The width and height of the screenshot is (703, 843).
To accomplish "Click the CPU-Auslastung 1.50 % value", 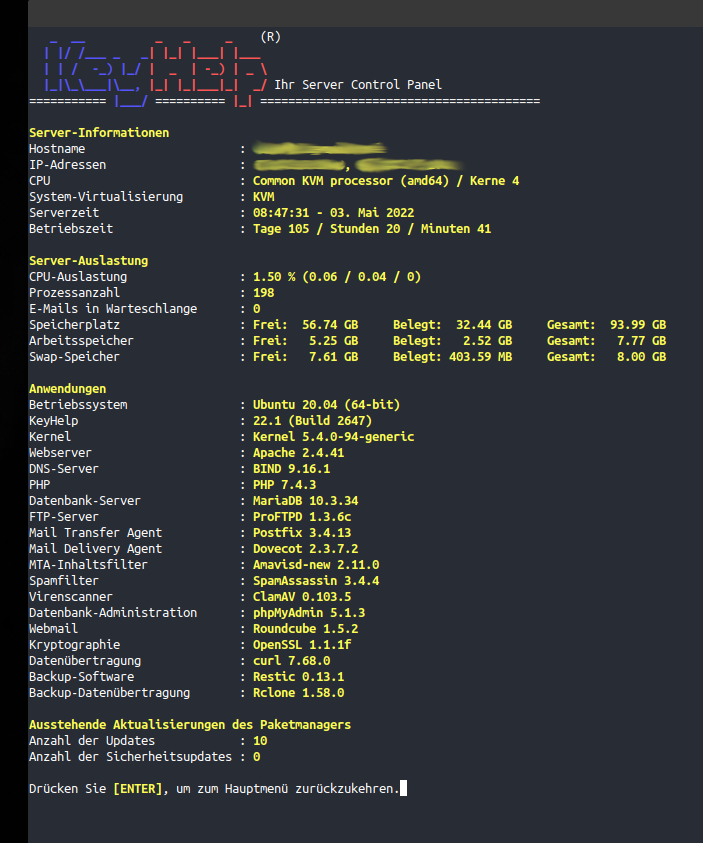I will 276,277.
